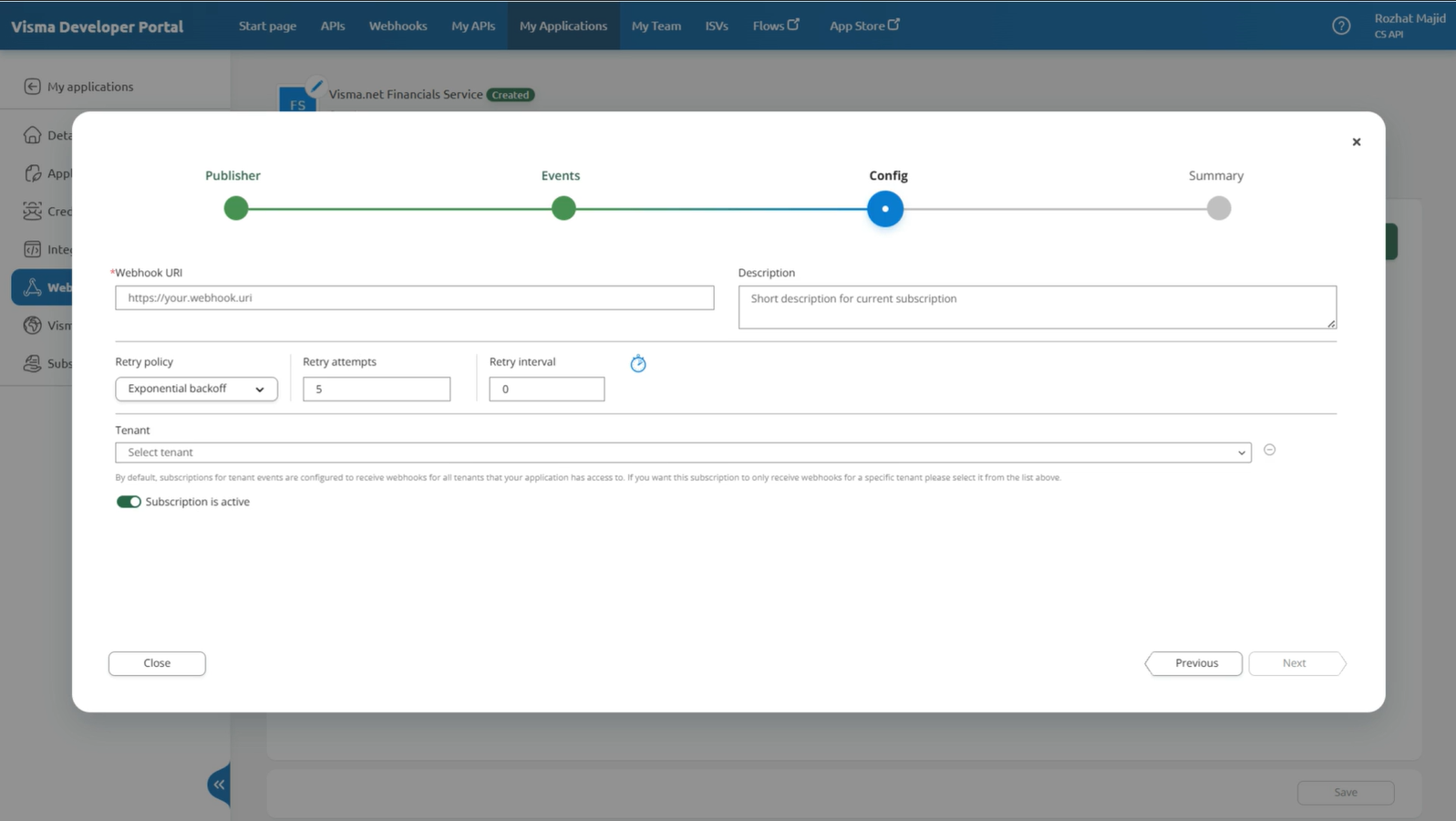Click the green Publisher step circle
The width and height of the screenshot is (1456, 821).
click(x=236, y=209)
